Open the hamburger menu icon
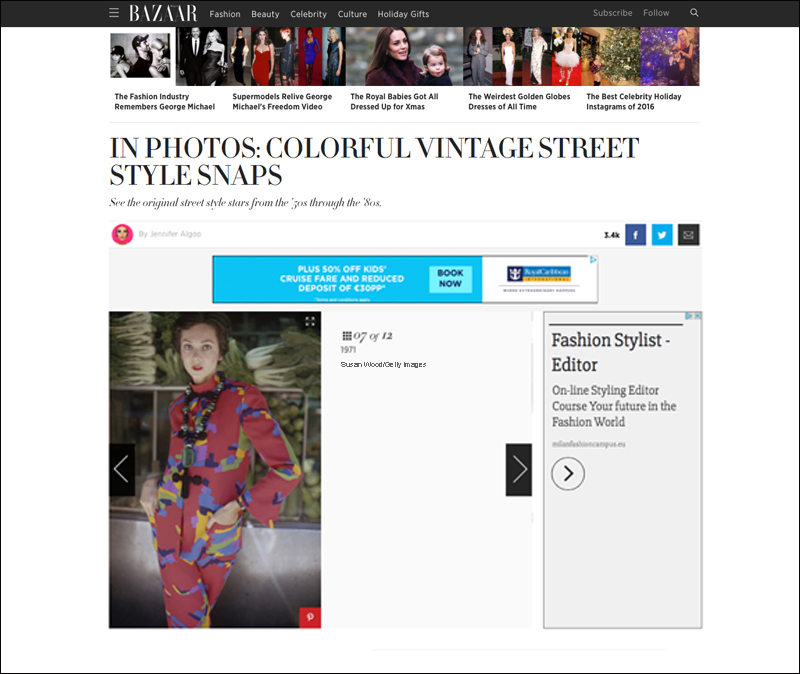The image size is (800, 674). [114, 13]
